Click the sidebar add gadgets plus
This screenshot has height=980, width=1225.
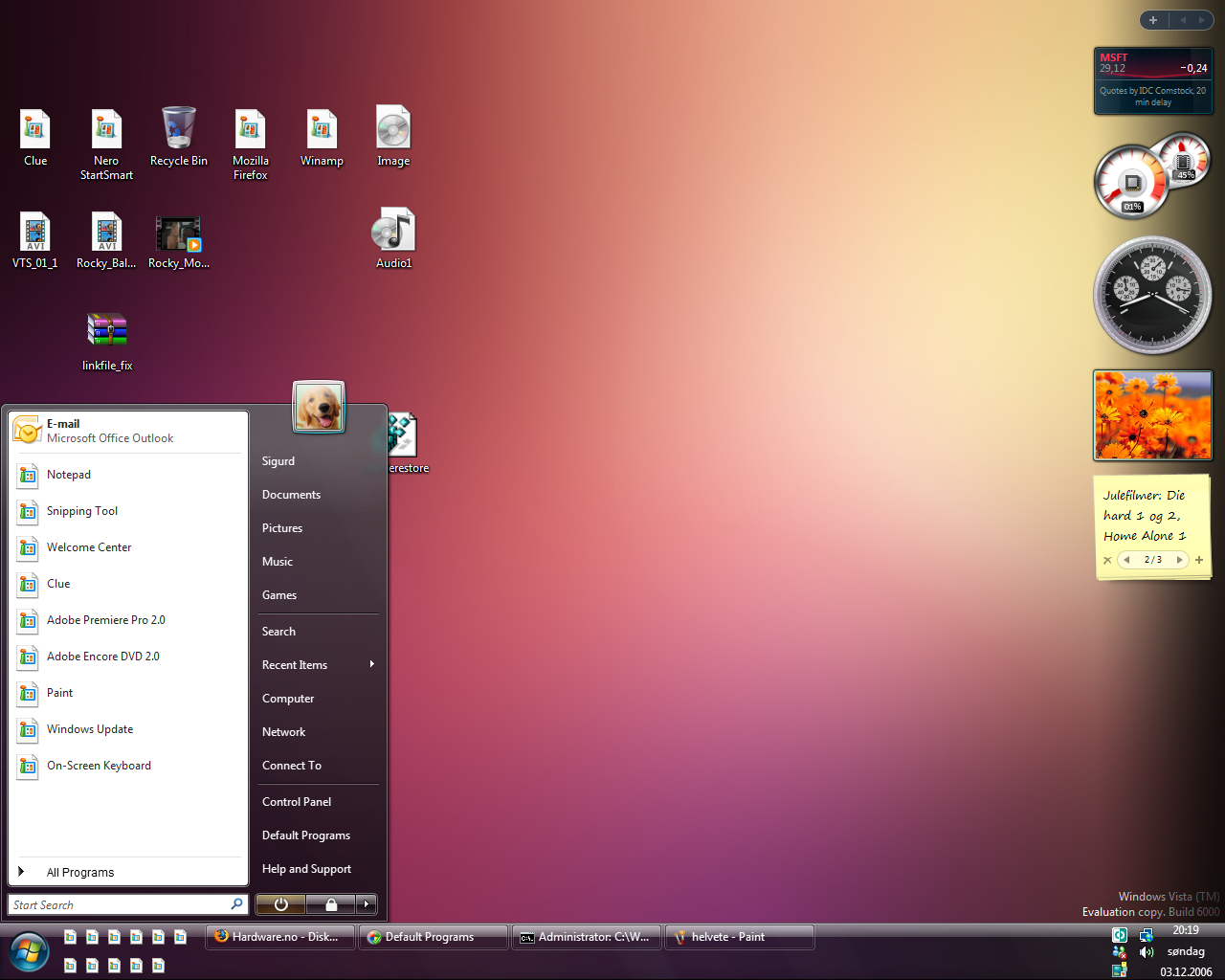coord(1153,20)
